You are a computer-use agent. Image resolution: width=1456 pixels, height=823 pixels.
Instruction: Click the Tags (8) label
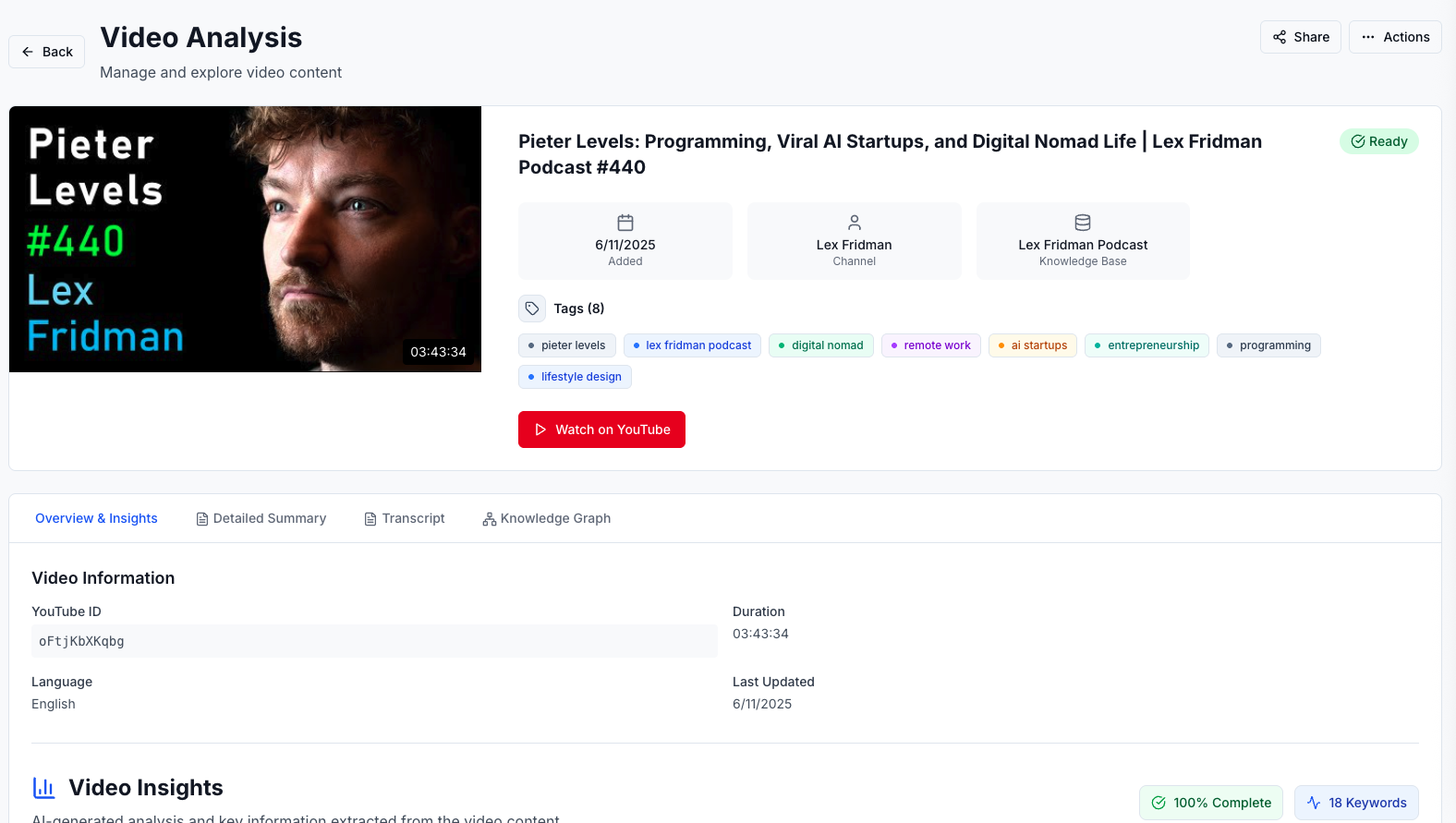pyautogui.click(x=579, y=309)
